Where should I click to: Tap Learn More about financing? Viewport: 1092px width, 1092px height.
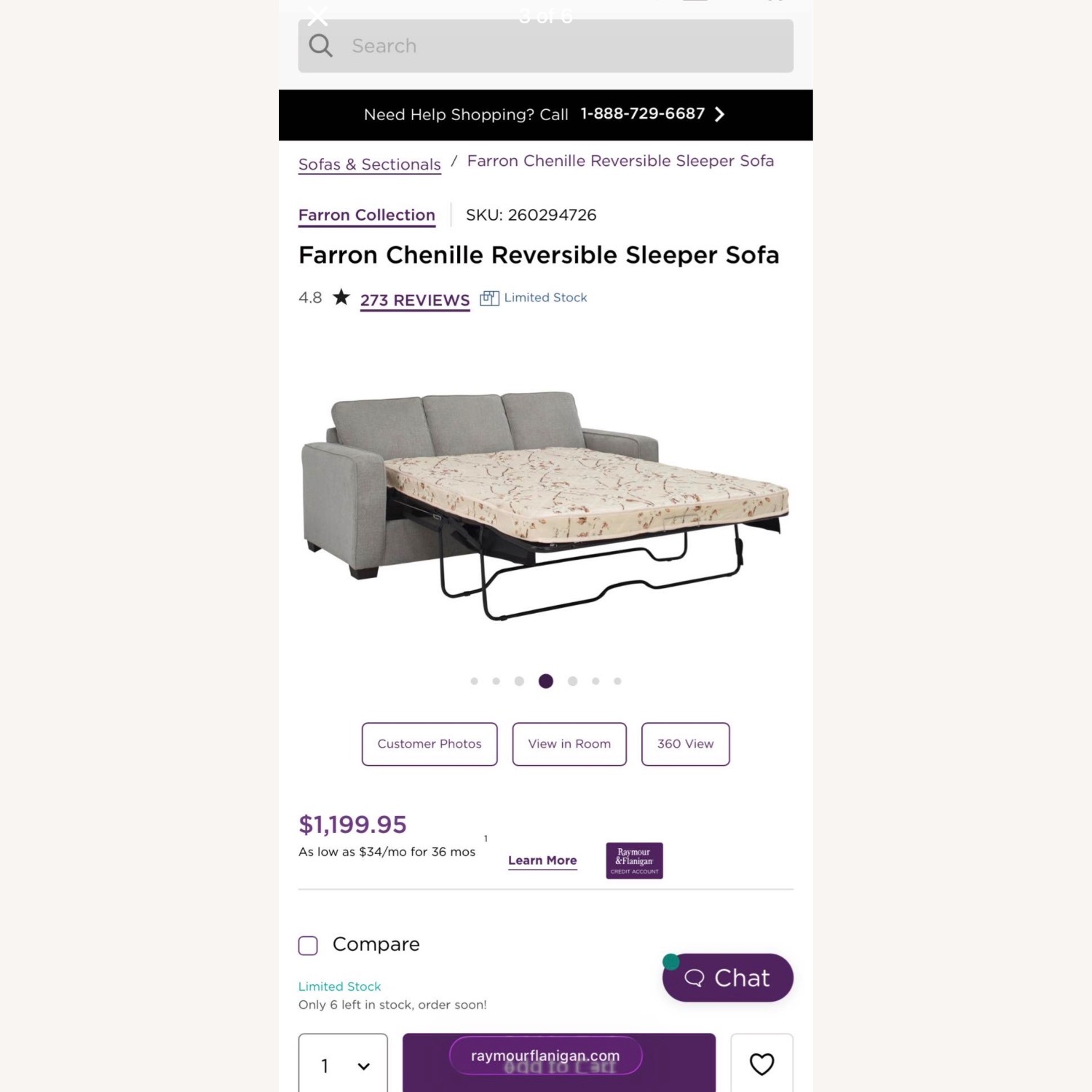542,860
